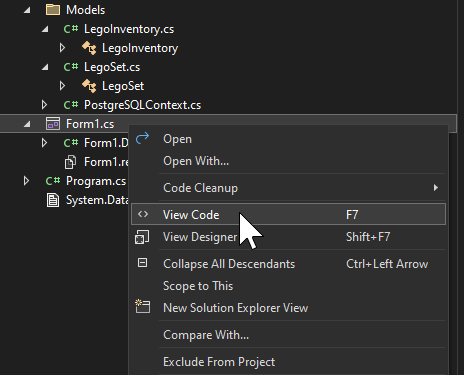Open the Code Cleanup submenu arrow
This screenshot has width=464, height=375.
[436, 188]
